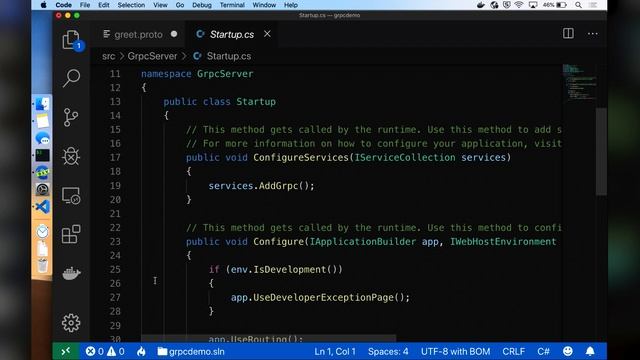Open the Debug menu
The height and width of the screenshot is (360, 640).
click(x=202, y=5)
